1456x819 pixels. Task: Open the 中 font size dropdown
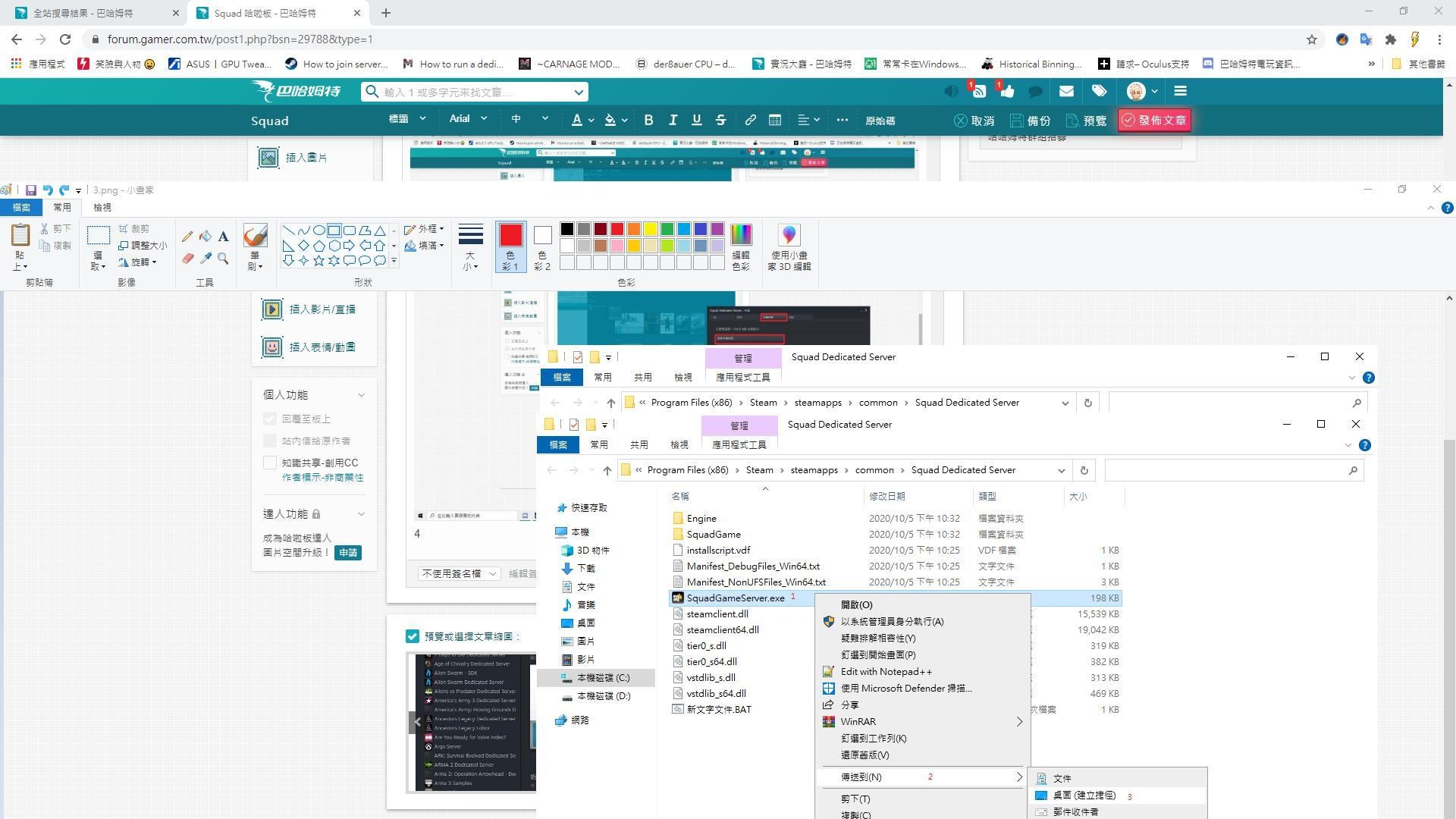[x=529, y=119]
